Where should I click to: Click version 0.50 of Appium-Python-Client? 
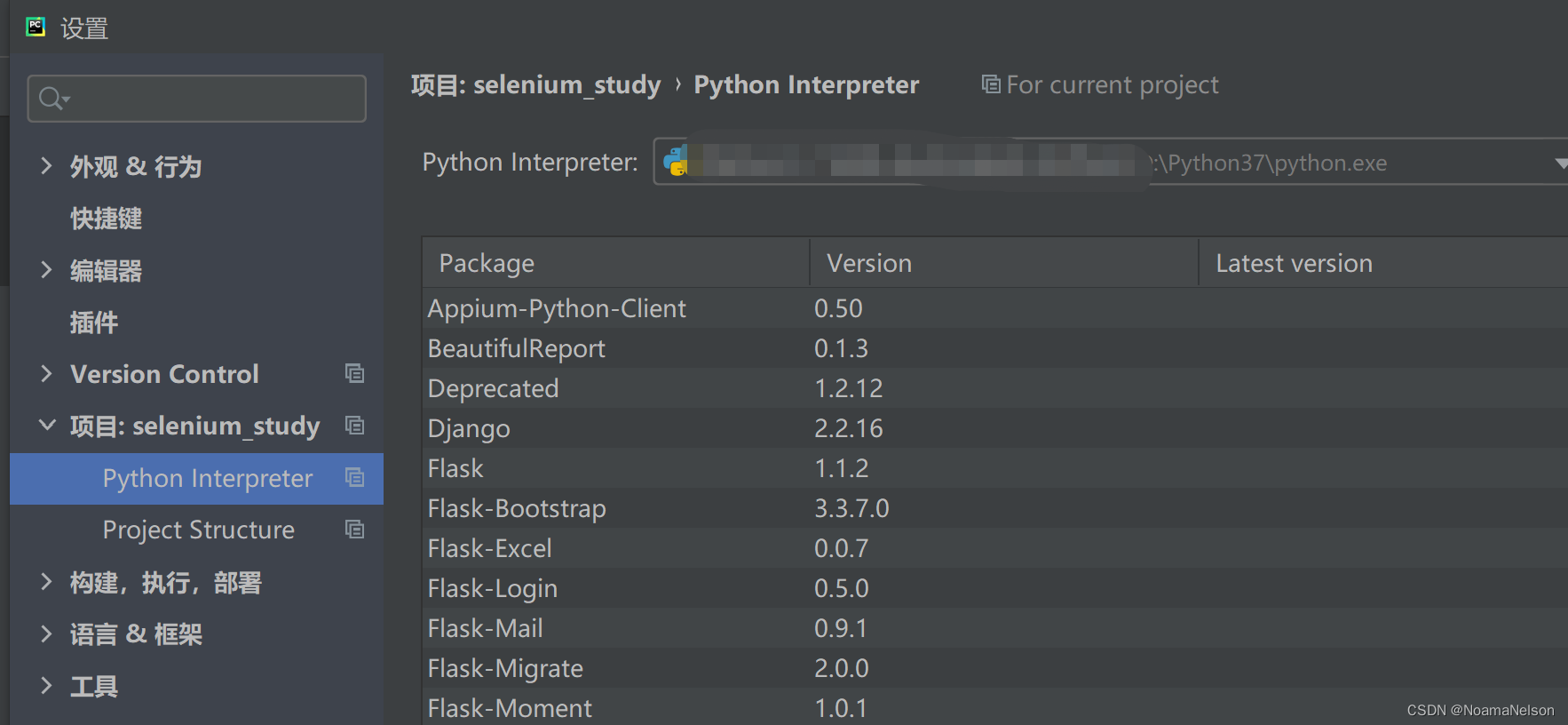click(x=838, y=308)
